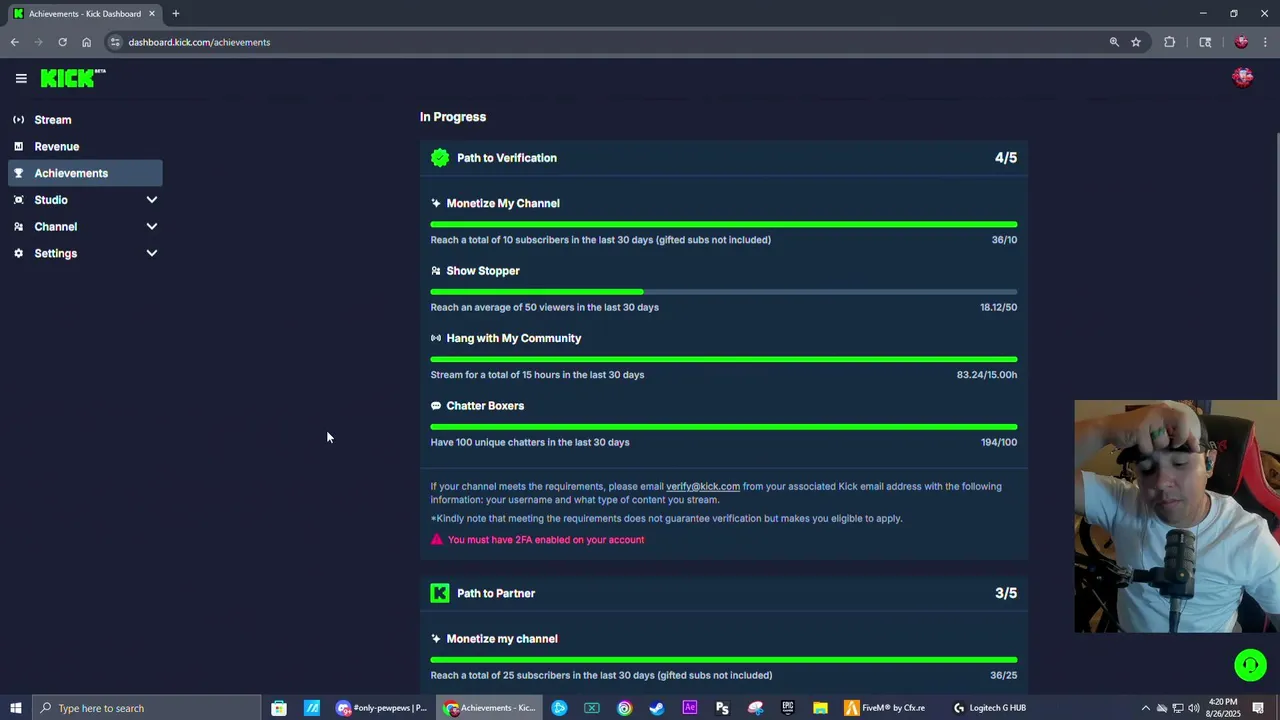
Task: Click the Path to Partner Kick icon
Action: coord(440,593)
